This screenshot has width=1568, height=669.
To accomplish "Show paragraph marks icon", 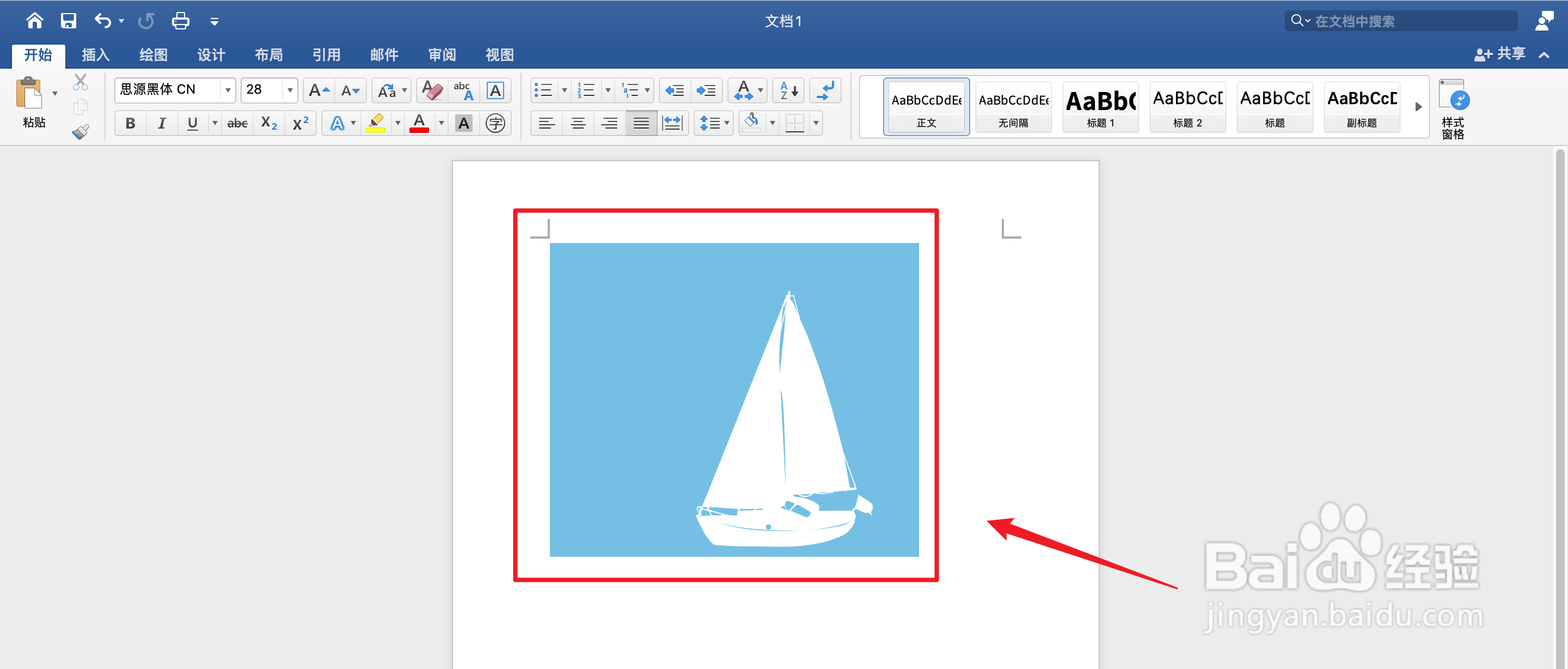I will pos(825,90).
